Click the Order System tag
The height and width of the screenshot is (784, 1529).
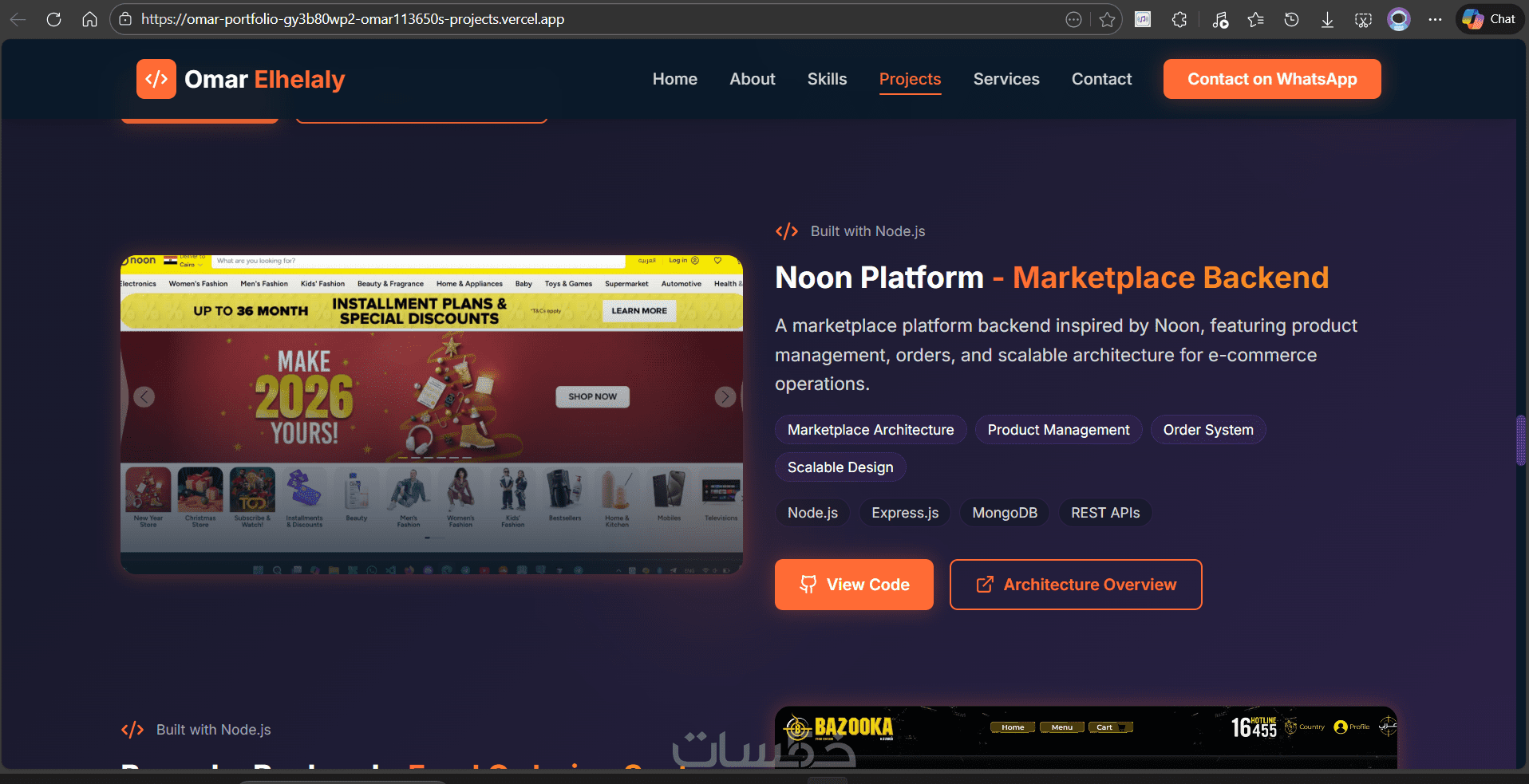(1208, 430)
